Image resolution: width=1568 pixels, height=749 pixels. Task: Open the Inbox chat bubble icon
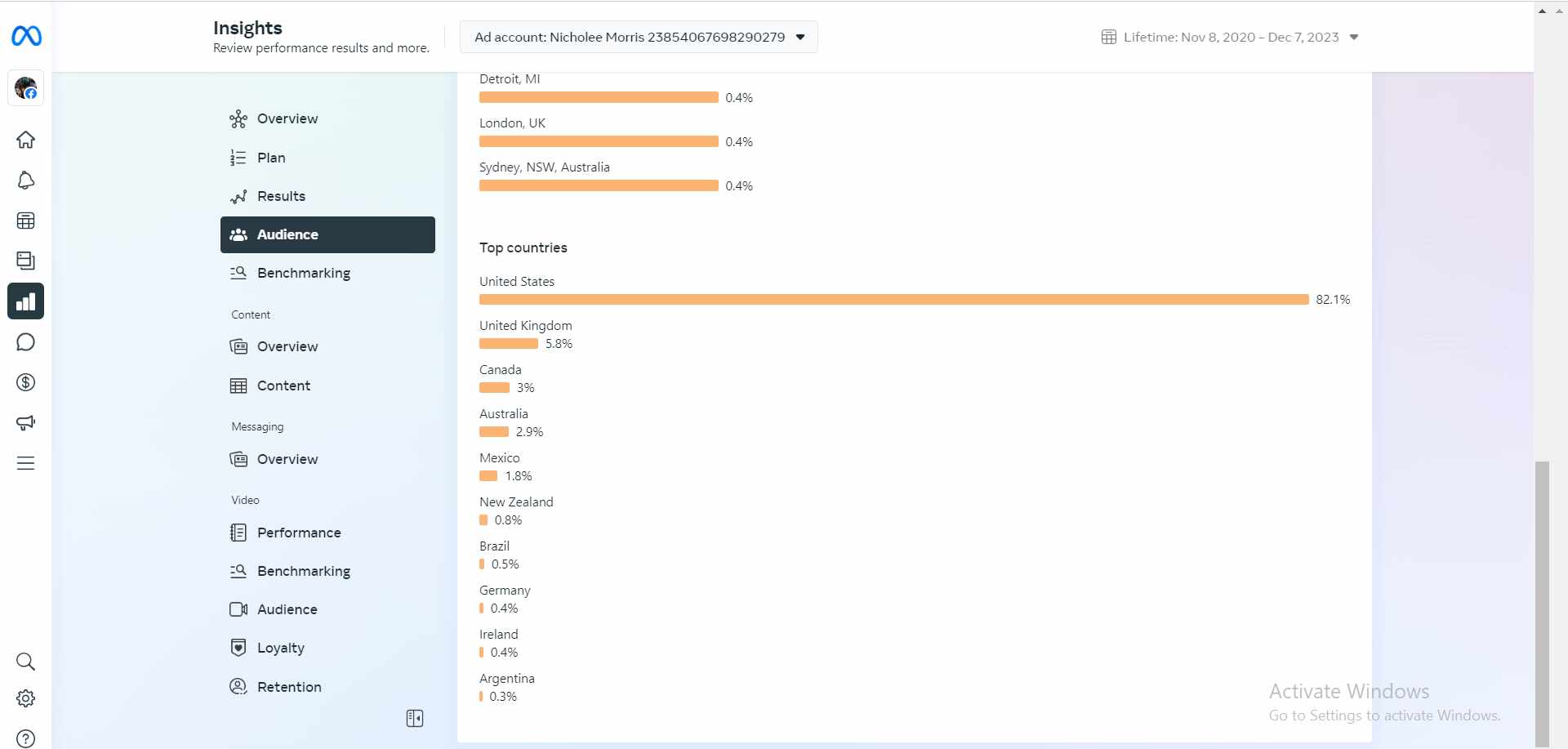click(26, 342)
